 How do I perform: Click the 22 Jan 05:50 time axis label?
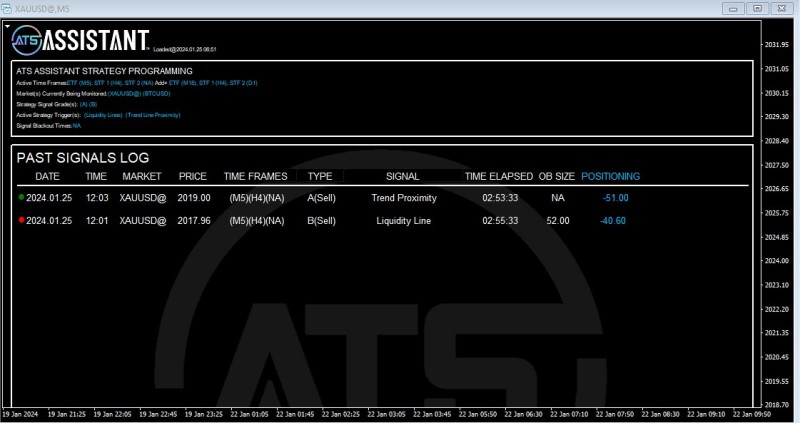[478, 414]
